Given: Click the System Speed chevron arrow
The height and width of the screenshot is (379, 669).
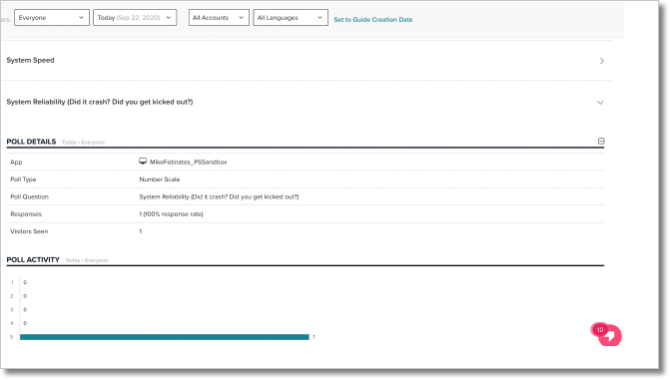Looking at the screenshot, I should [x=602, y=61].
